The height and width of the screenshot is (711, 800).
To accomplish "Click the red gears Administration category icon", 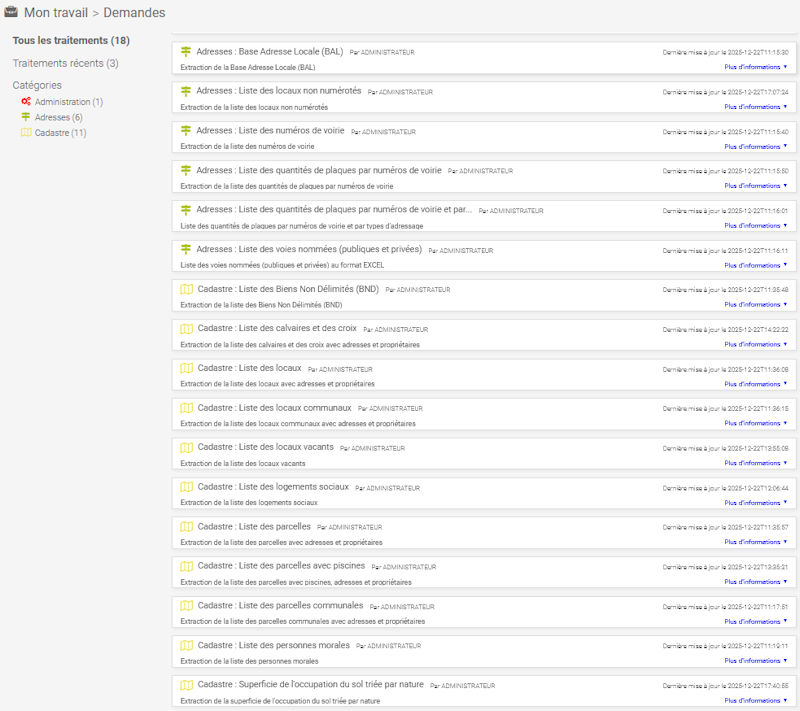I will [x=26, y=102].
